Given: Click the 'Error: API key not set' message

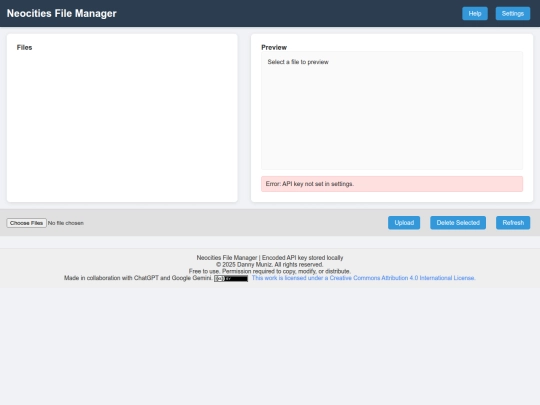Looking at the screenshot, I should [x=392, y=184].
